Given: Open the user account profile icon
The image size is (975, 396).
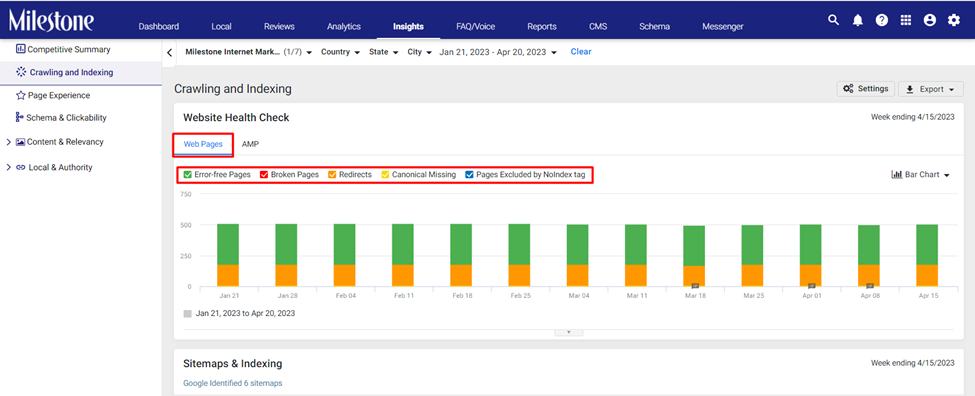Looking at the screenshot, I should tap(930, 21).
